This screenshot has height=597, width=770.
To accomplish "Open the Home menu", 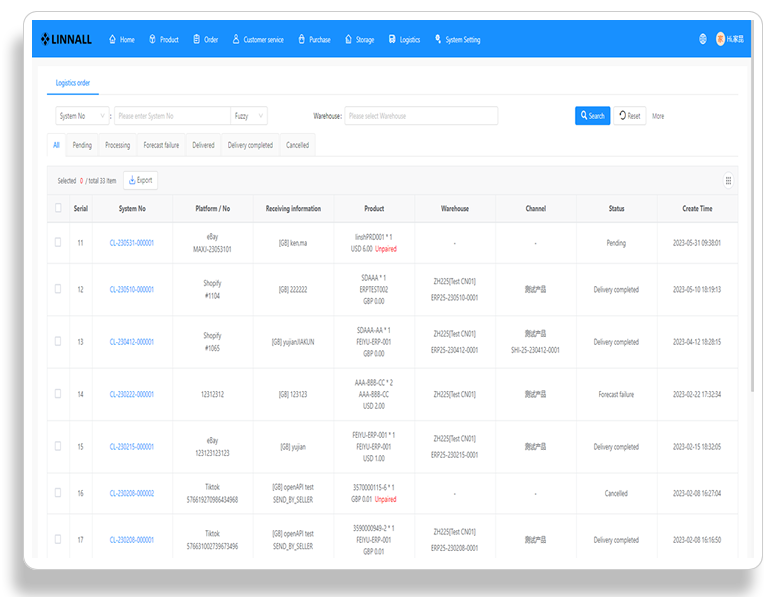I will pyautogui.click(x=122, y=39).
